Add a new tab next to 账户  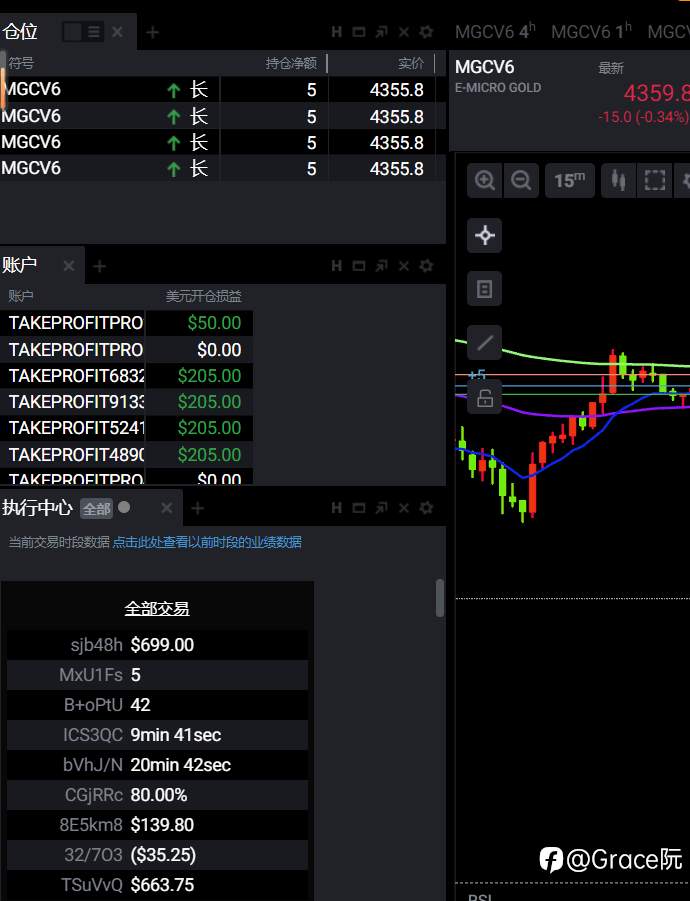99,266
